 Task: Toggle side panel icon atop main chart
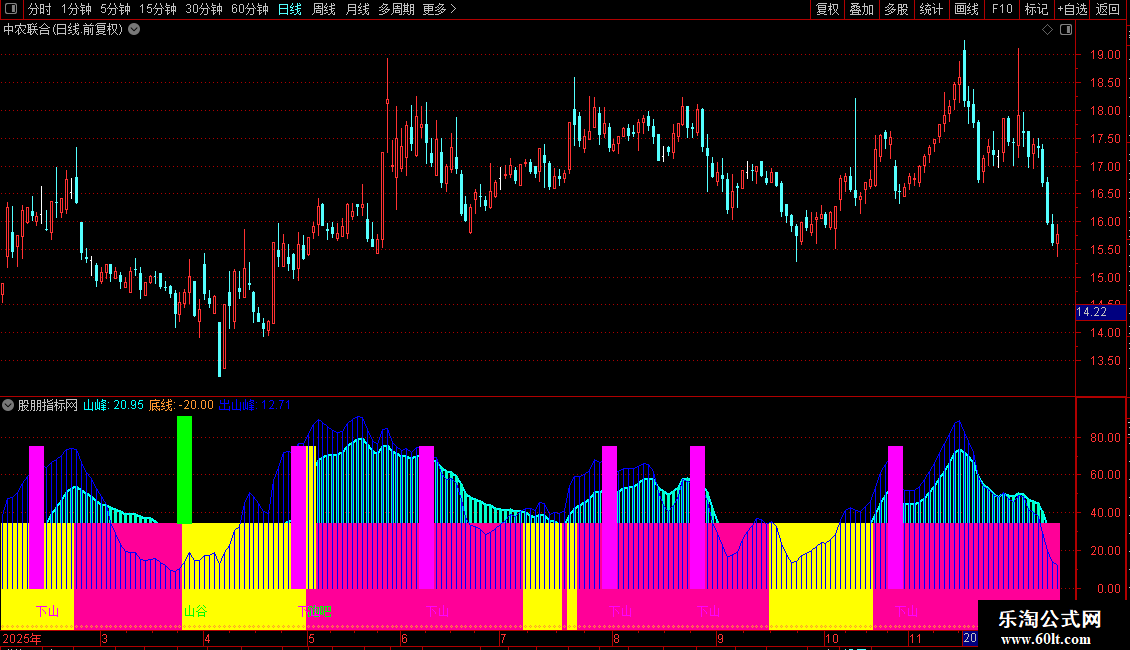(x=1066, y=30)
